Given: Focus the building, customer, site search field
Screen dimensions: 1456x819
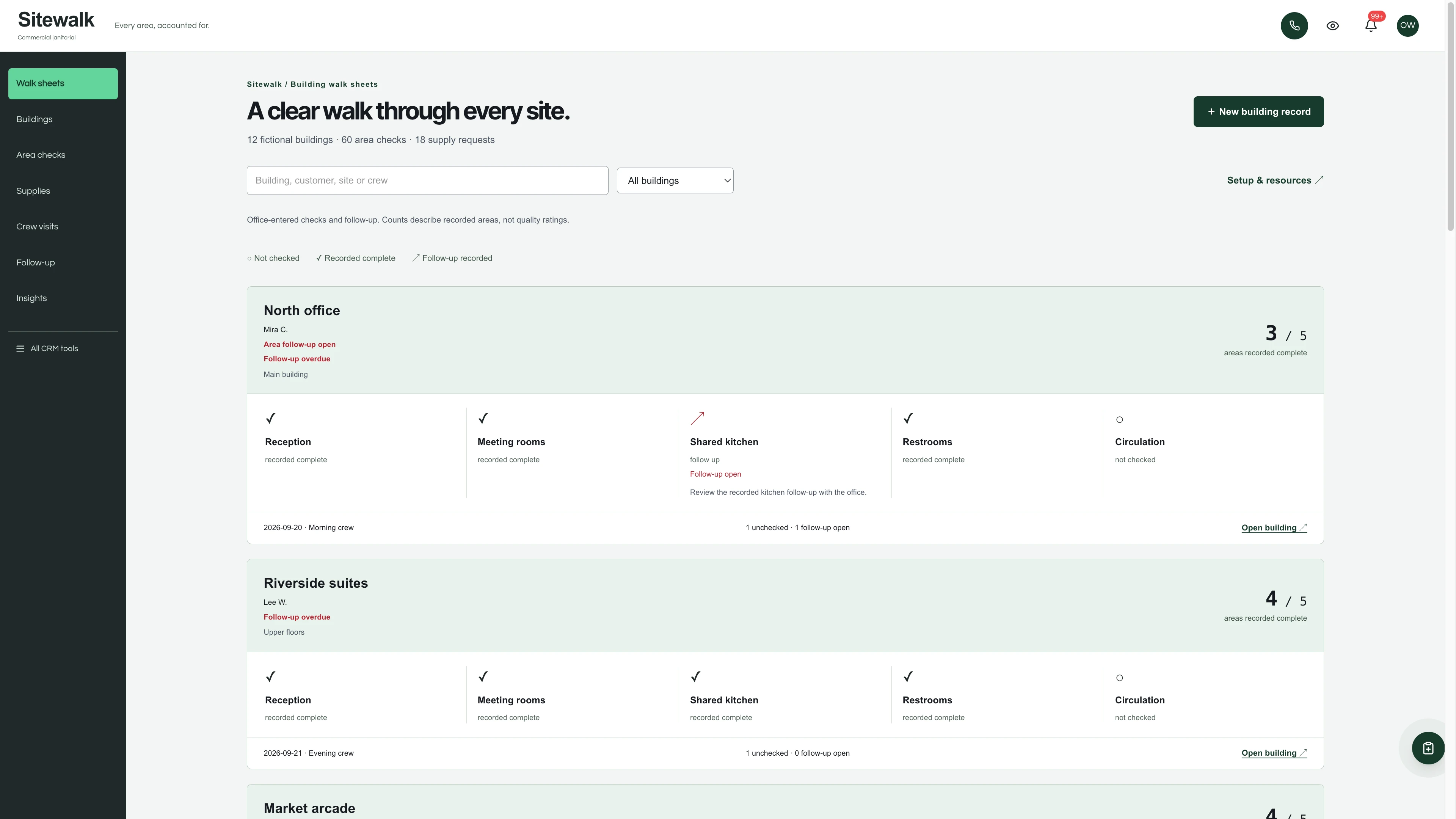Looking at the screenshot, I should (427, 180).
